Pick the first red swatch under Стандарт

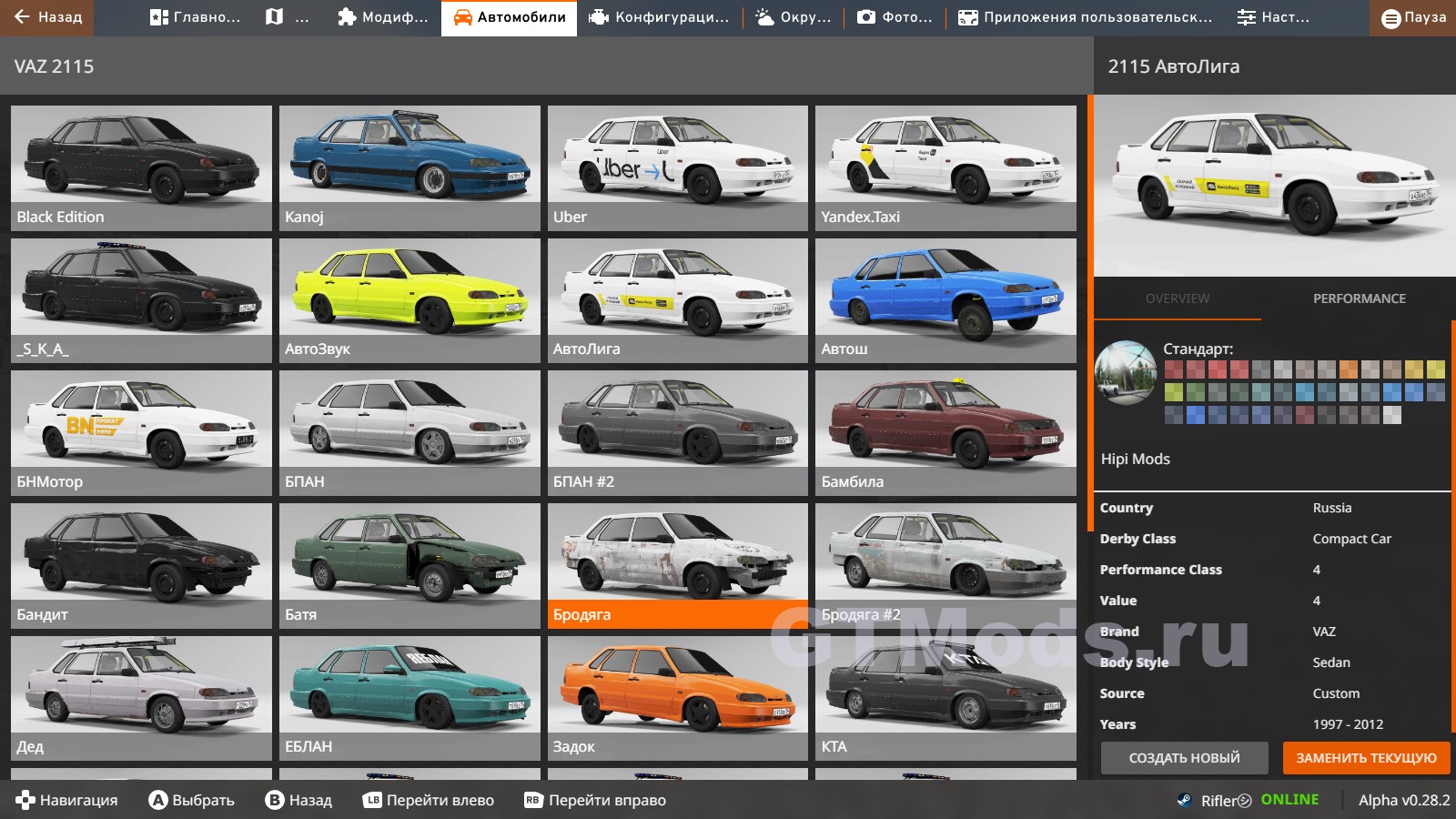point(1173,369)
